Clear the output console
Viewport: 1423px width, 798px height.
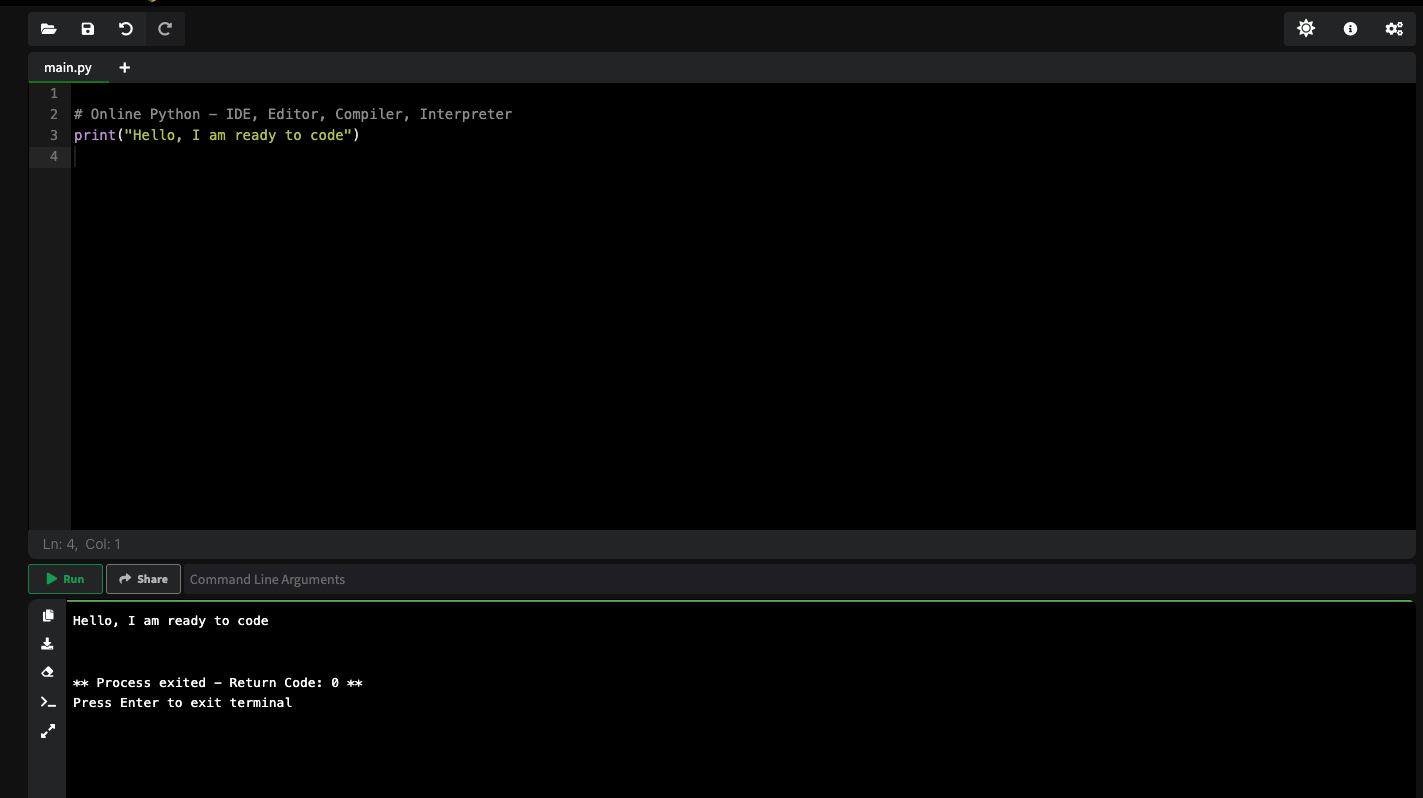click(48, 671)
